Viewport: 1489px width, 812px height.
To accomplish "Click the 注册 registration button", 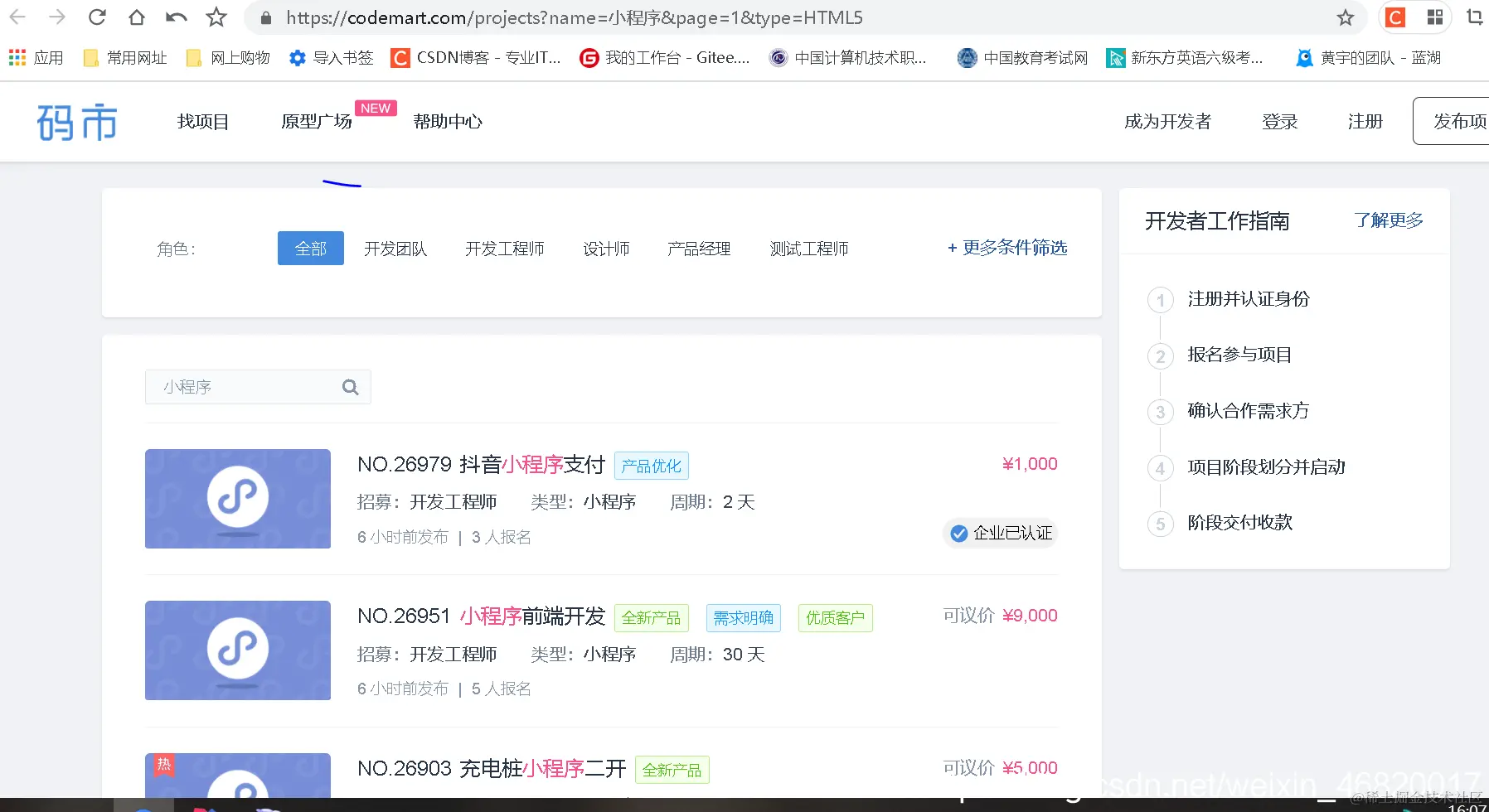I will point(1365,121).
